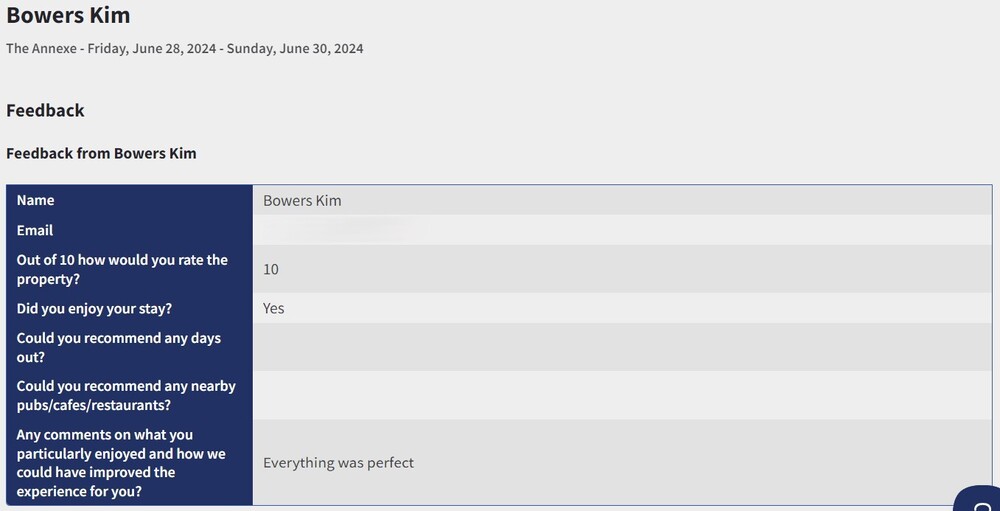The image size is (1000, 511).
Task: Select the rating value 10
Action: tap(271, 269)
